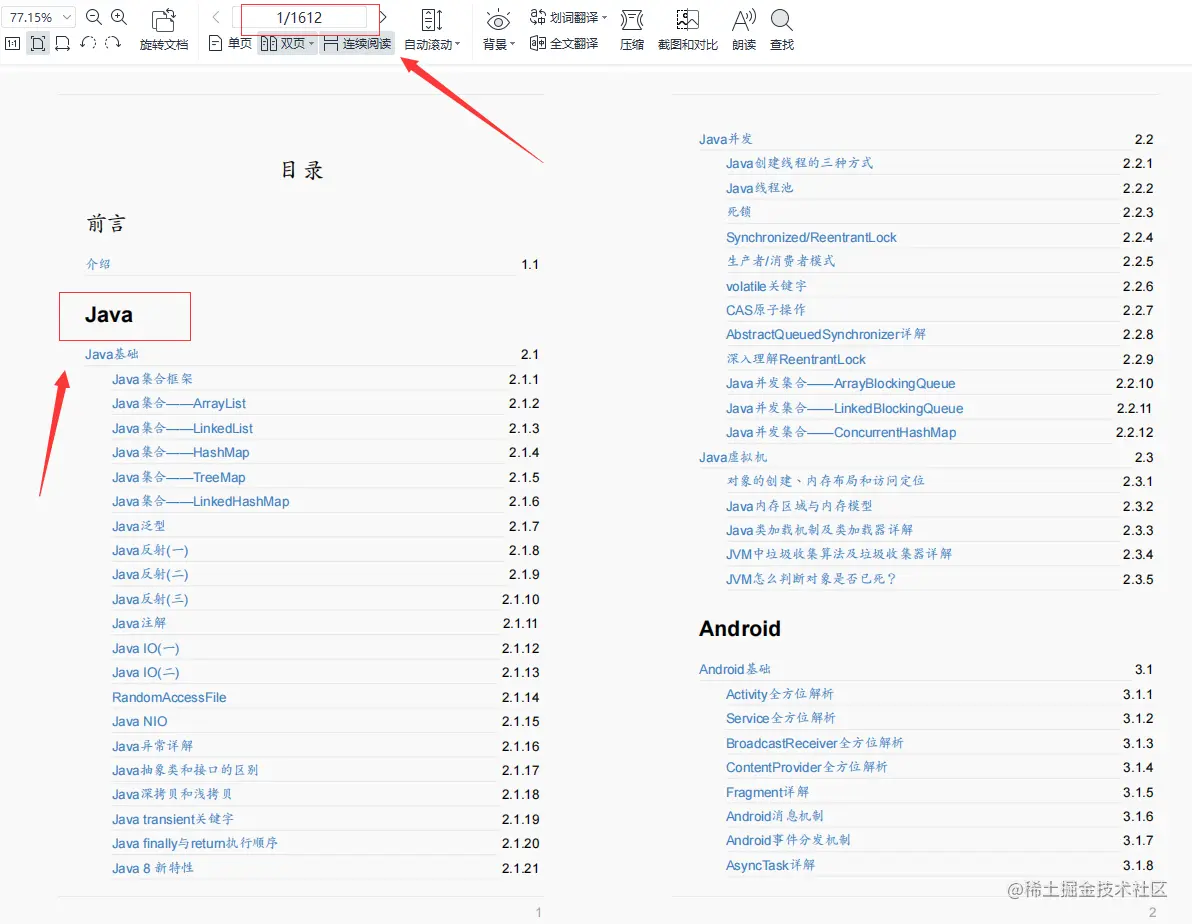
Task: Start 朗读 read aloud
Action: coord(744,30)
